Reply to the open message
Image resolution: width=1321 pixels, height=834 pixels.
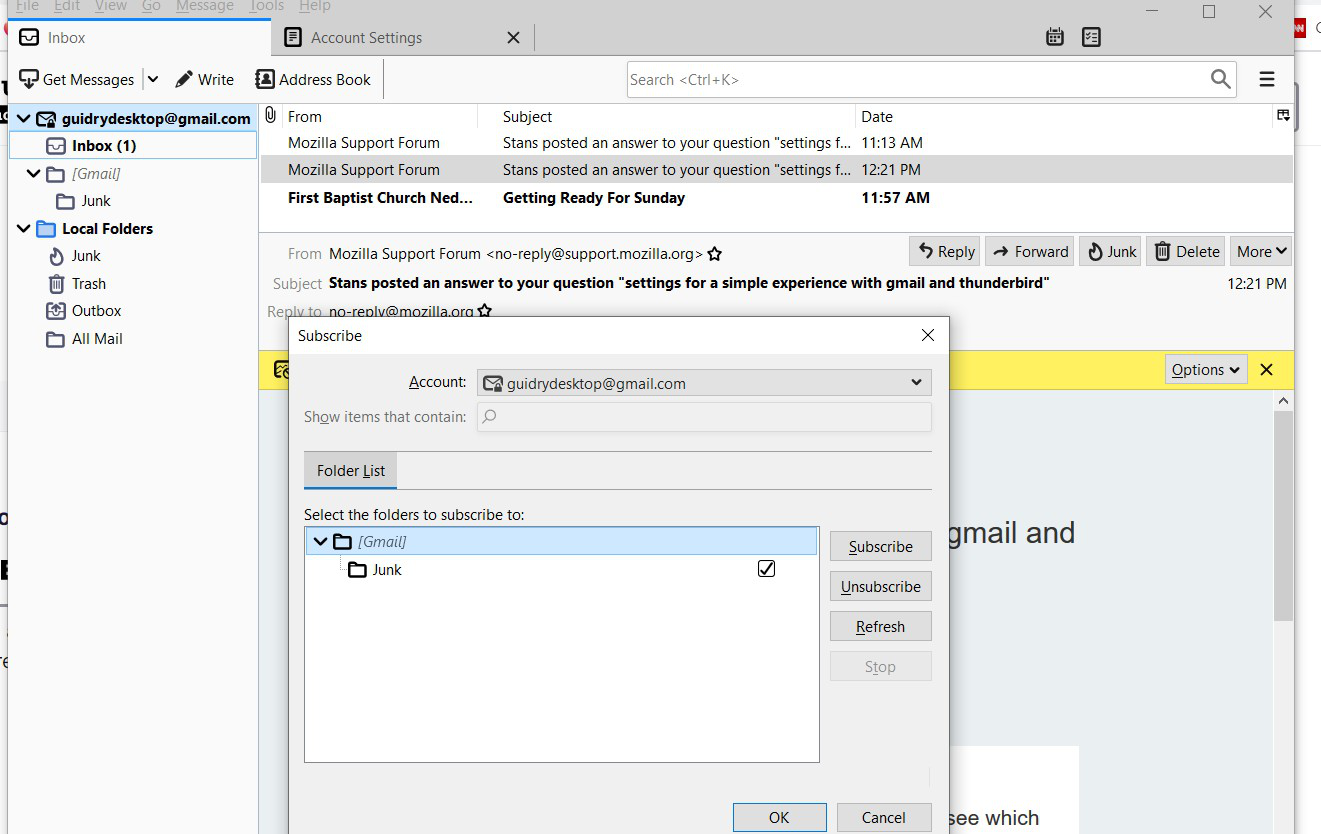pos(945,251)
